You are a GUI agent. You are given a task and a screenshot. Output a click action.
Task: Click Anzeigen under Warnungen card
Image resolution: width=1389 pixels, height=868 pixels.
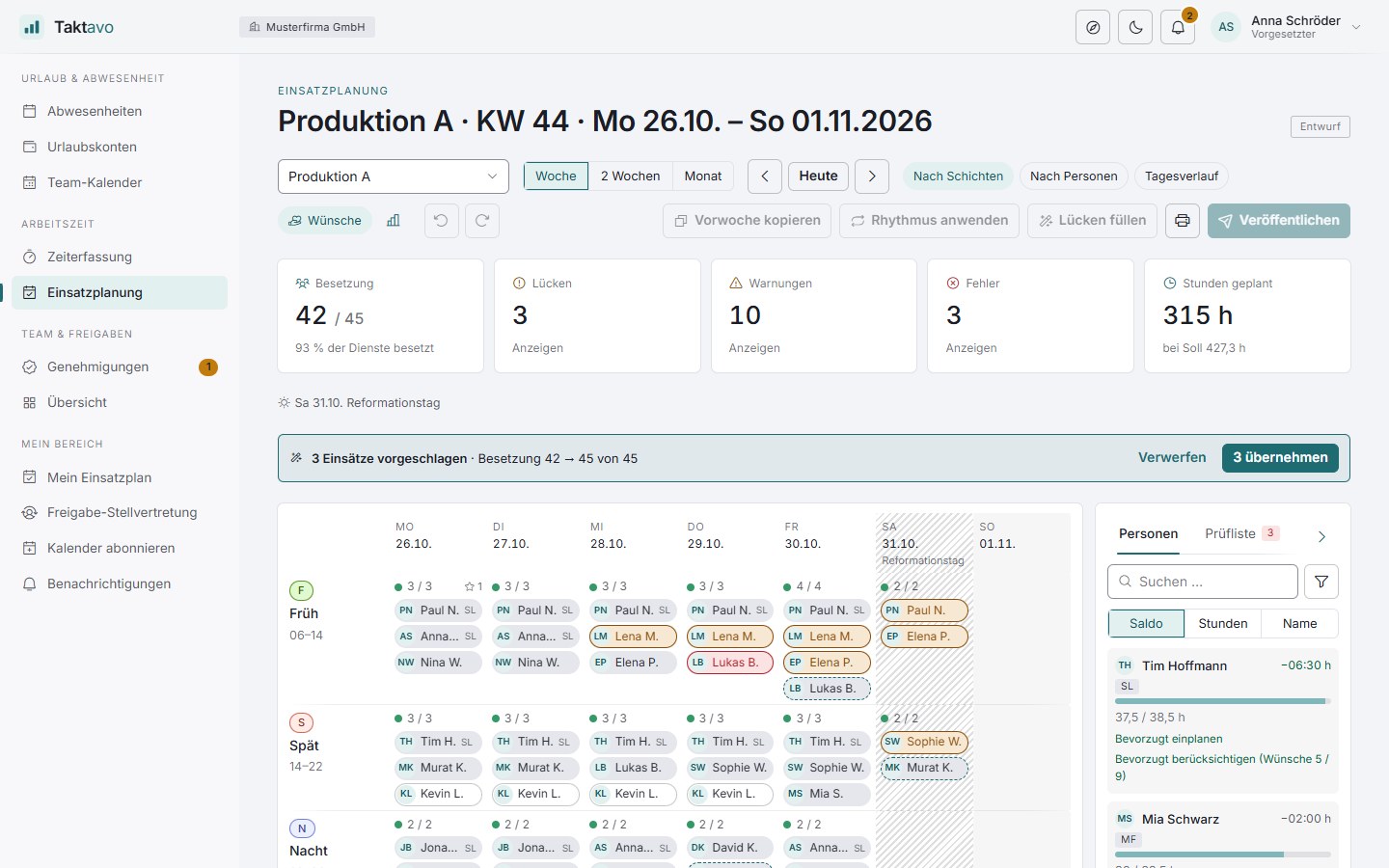[x=754, y=348]
